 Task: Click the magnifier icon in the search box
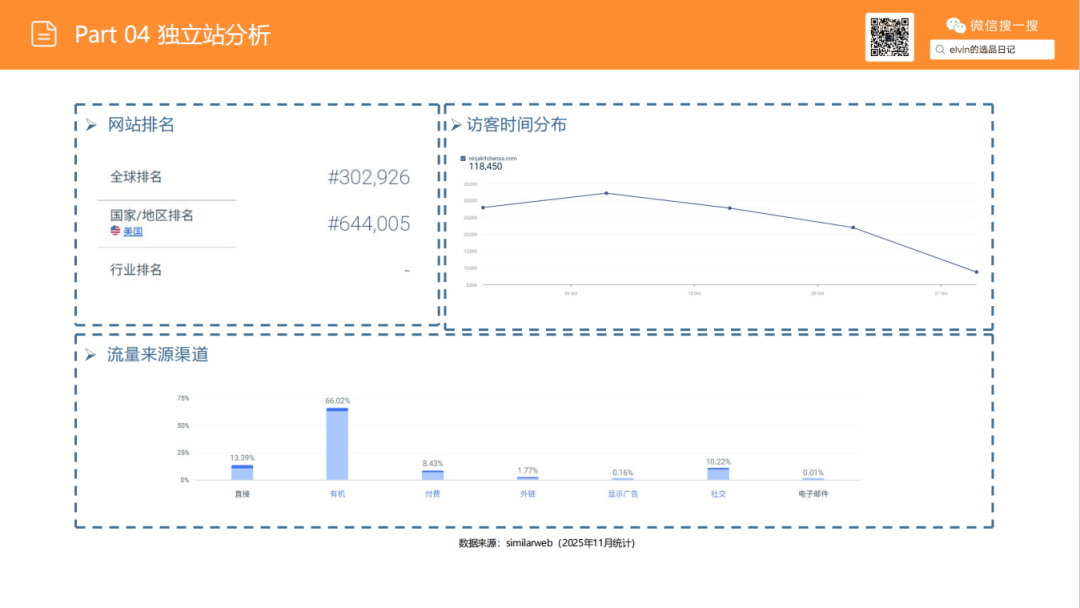(x=939, y=49)
